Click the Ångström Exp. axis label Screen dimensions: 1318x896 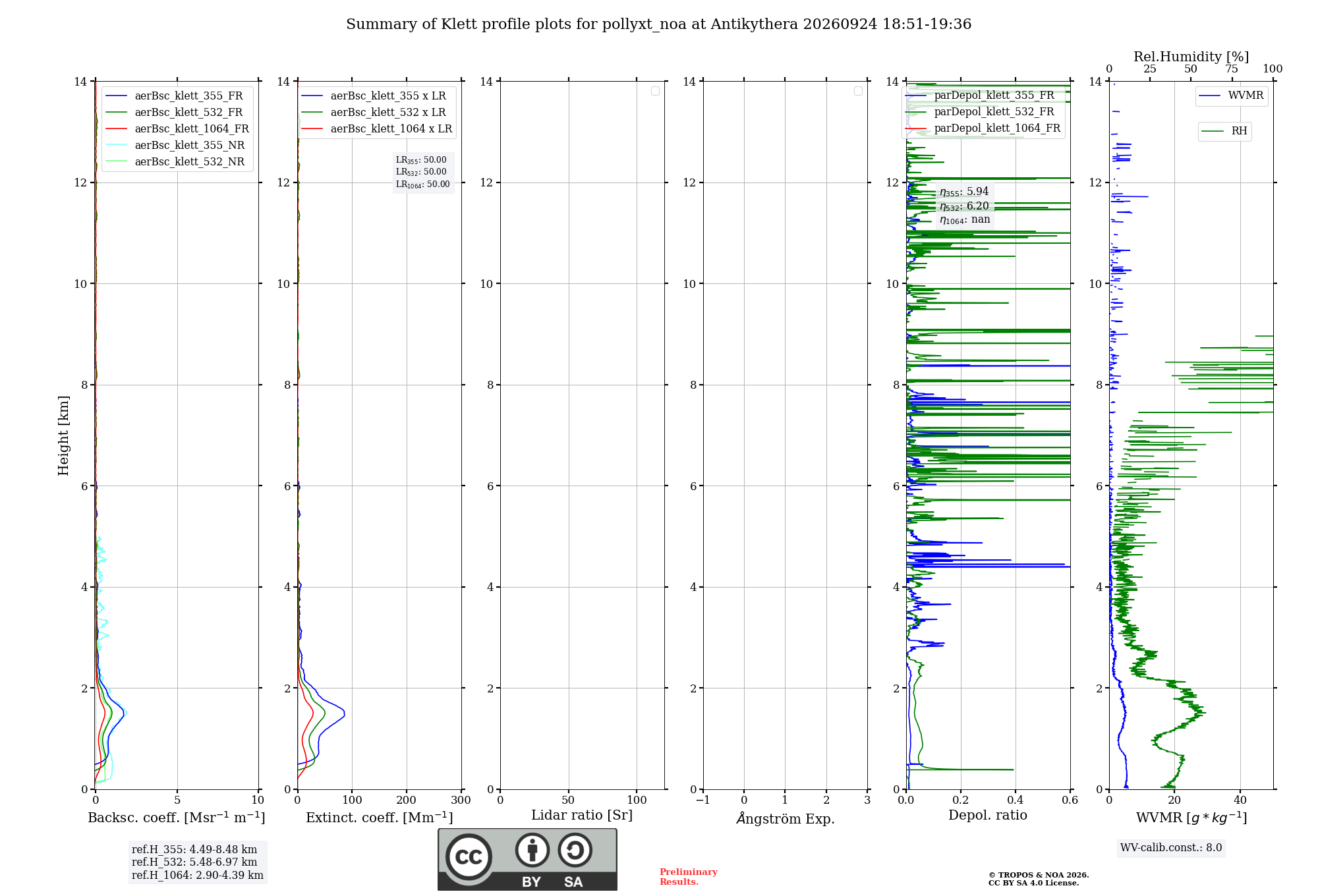click(786, 818)
